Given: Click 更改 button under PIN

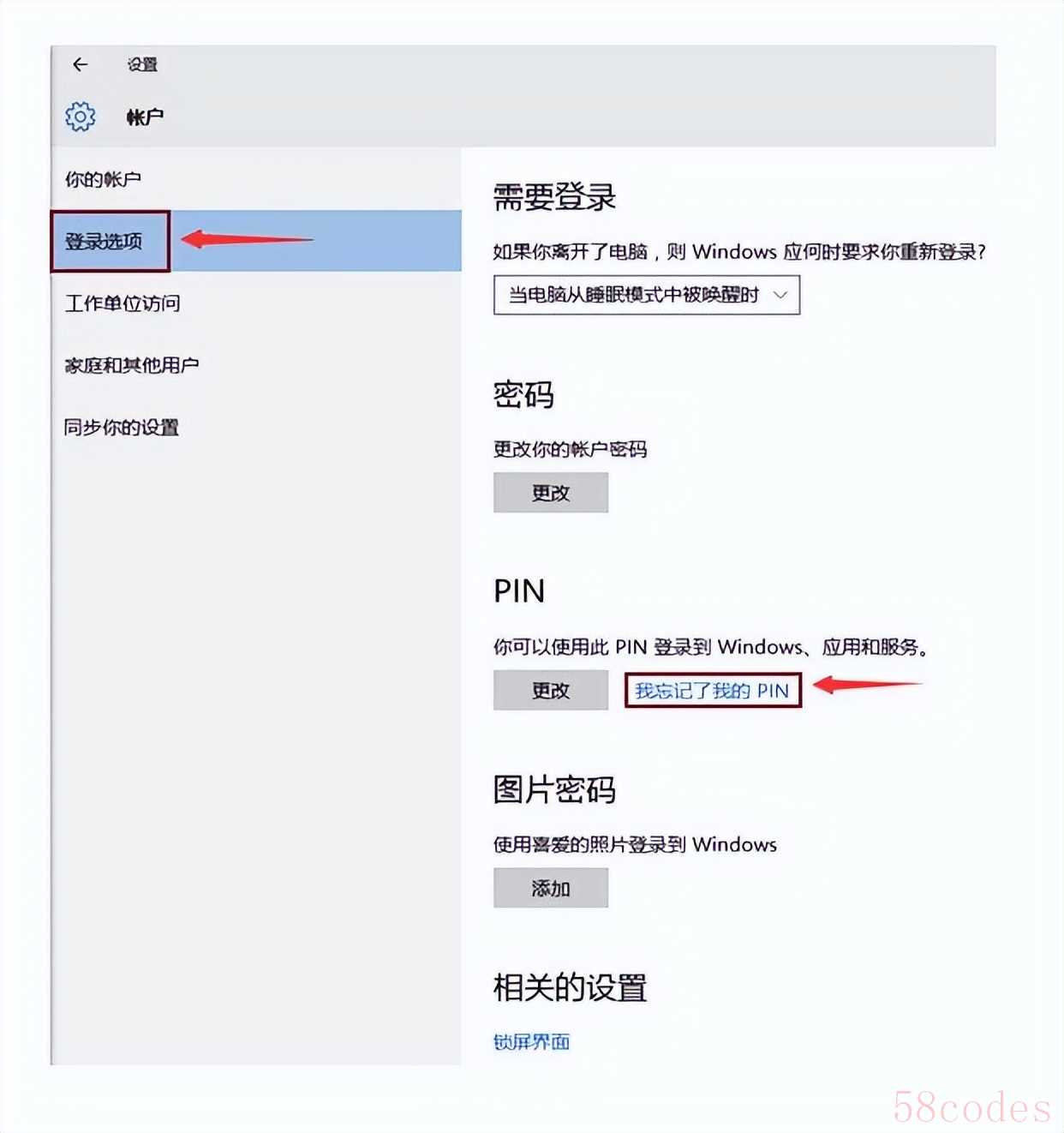Looking at the screenshot, I should (551, 690).
